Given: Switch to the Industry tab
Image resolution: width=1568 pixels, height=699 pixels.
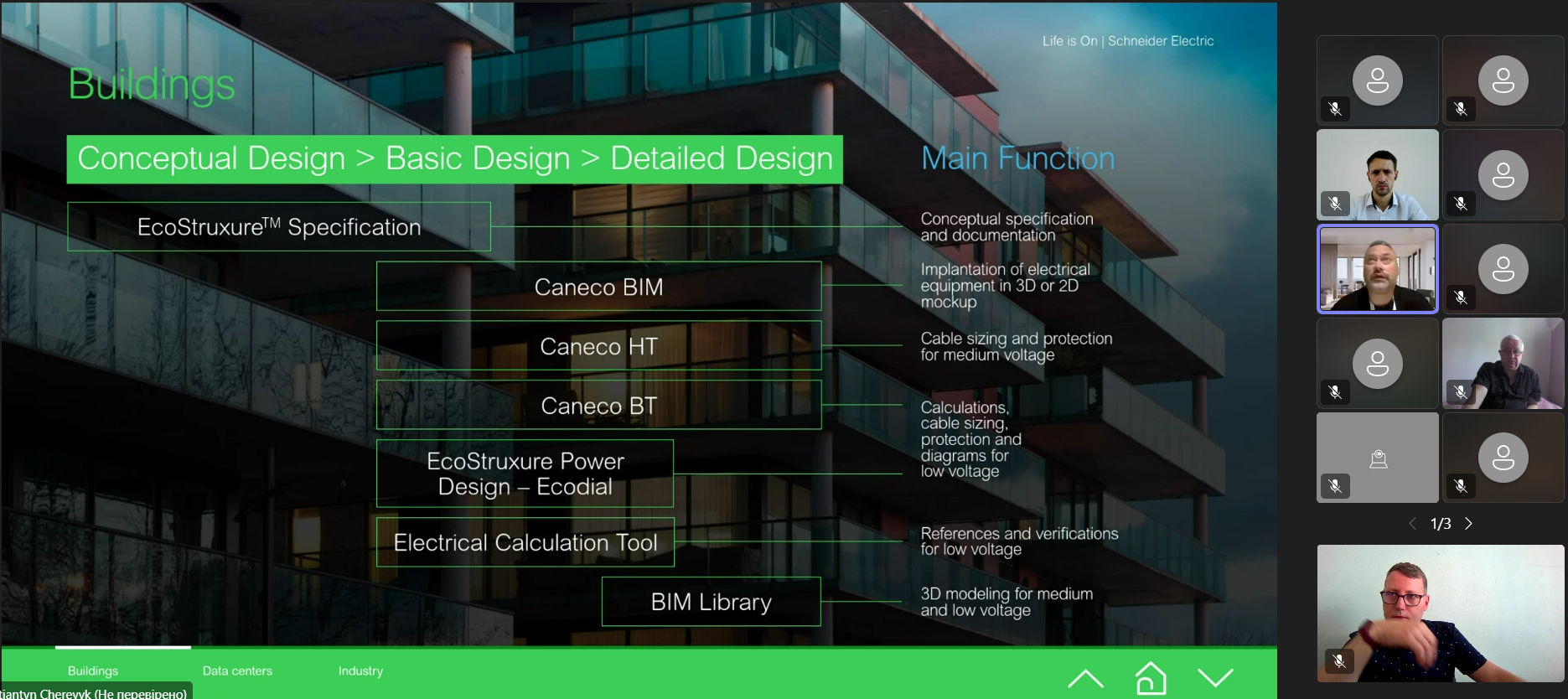Looking at the screenshot, I should (x=360, y=671).
